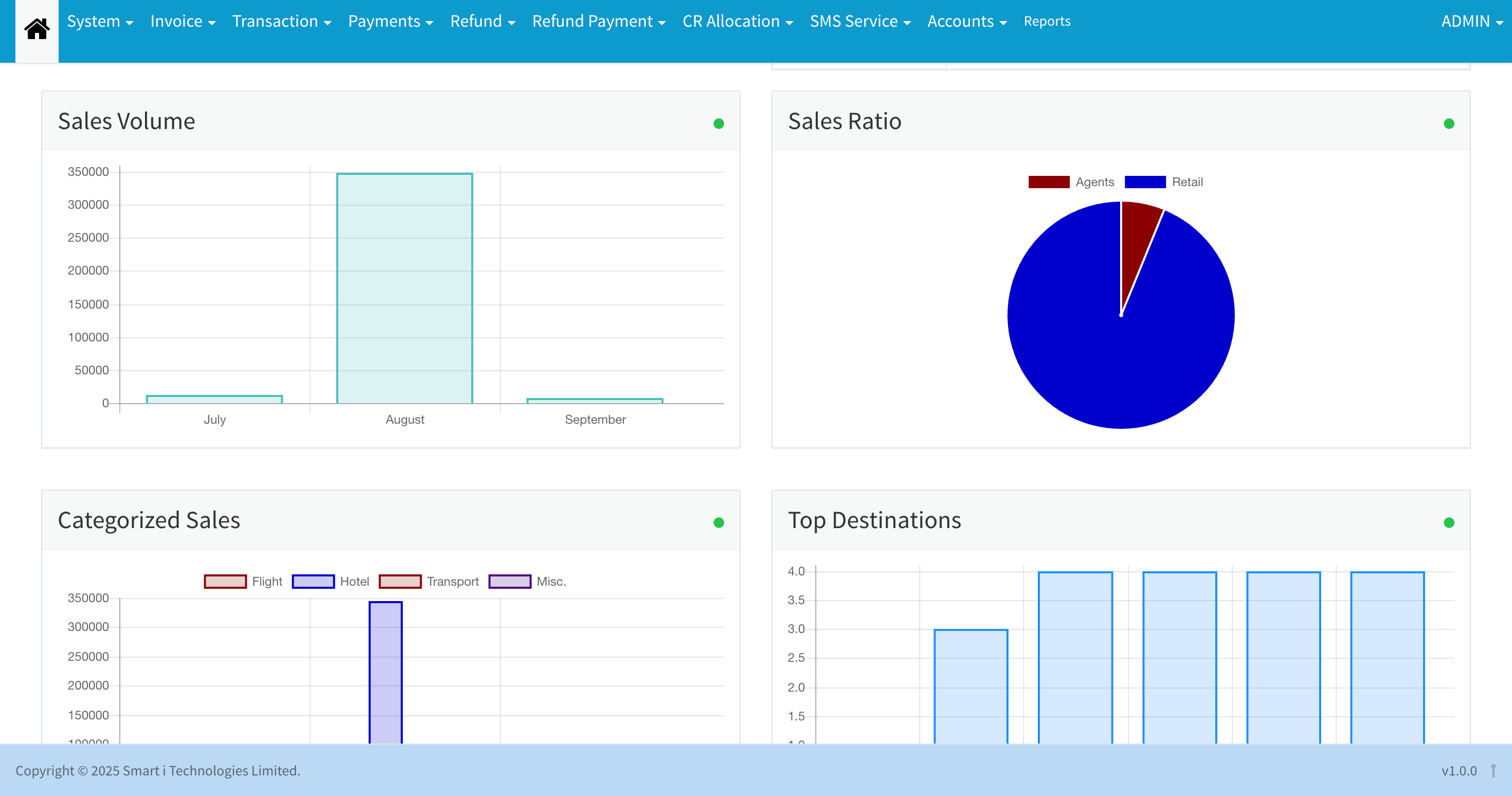The height and width of the screenshot is (796, 1512).
Task: Click the green status indicator on Categorized Sales panel
Action: coord(719,522)
